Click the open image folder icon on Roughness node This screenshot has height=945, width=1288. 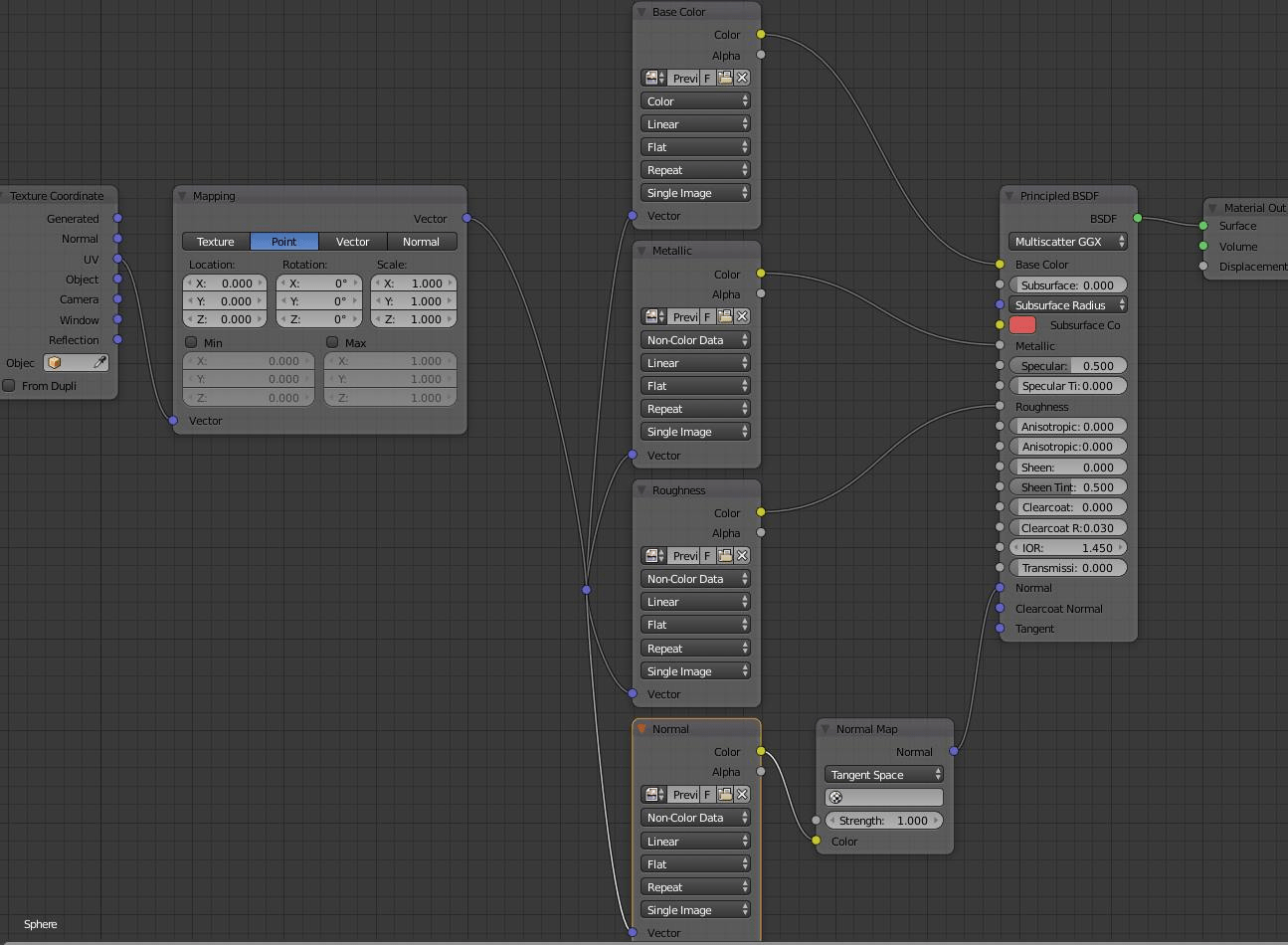pos(722,555)
